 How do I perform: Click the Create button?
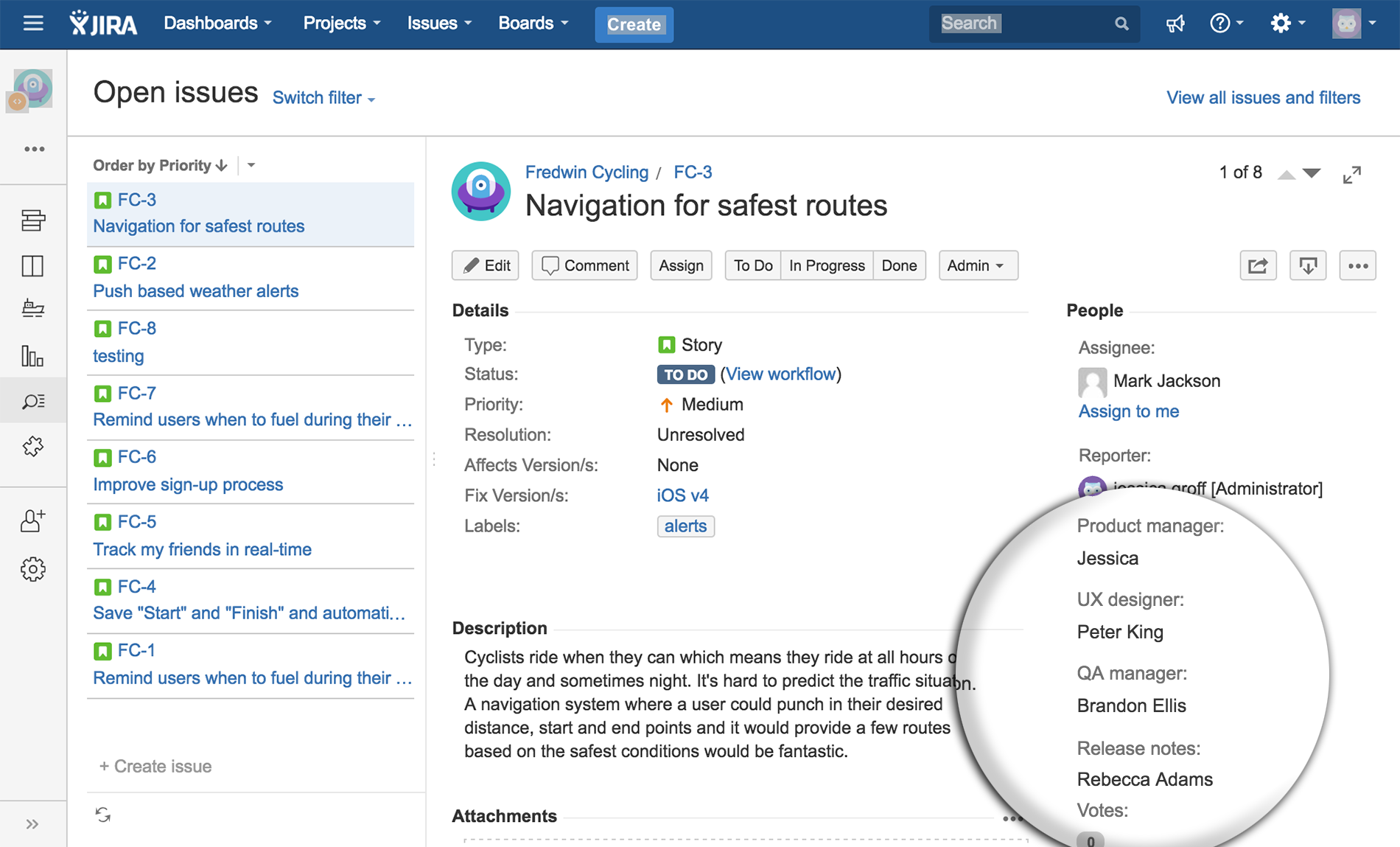pyautogui.click(x=634, y=24)
